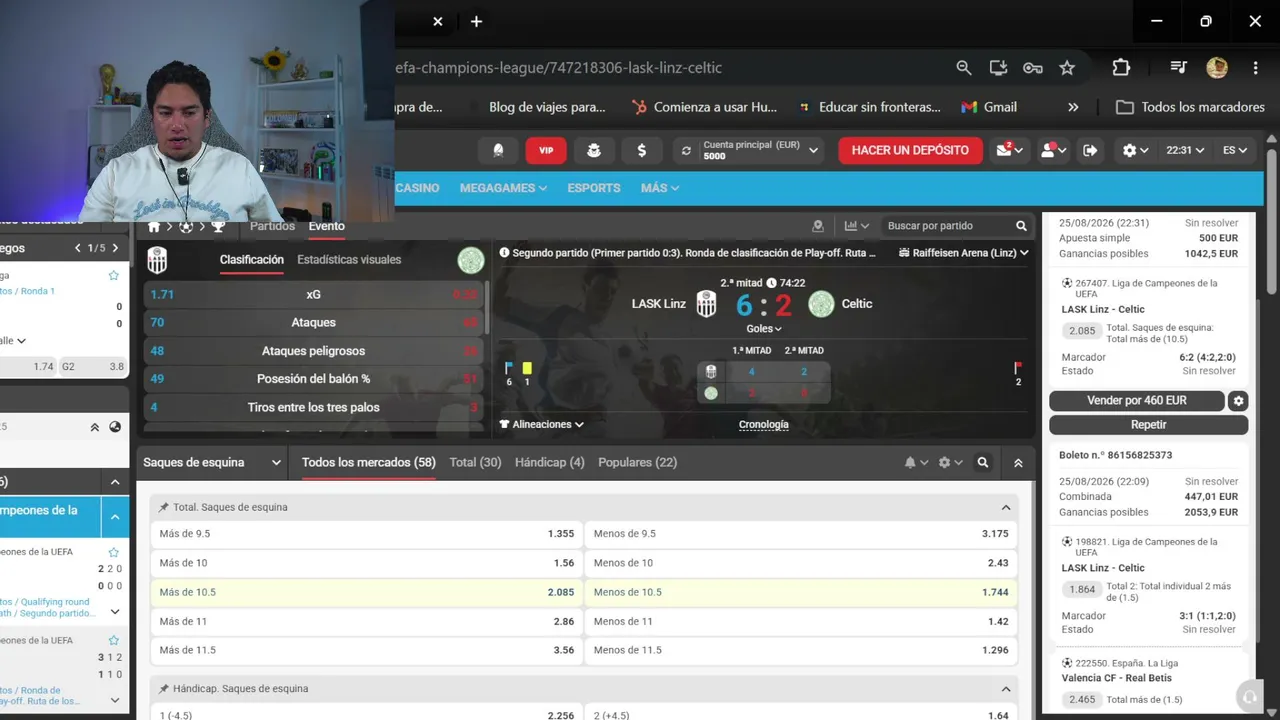This screenshot has height=720, width=1280.
Task: Open the Cronología timeline link
Action: tap(764, 424)
